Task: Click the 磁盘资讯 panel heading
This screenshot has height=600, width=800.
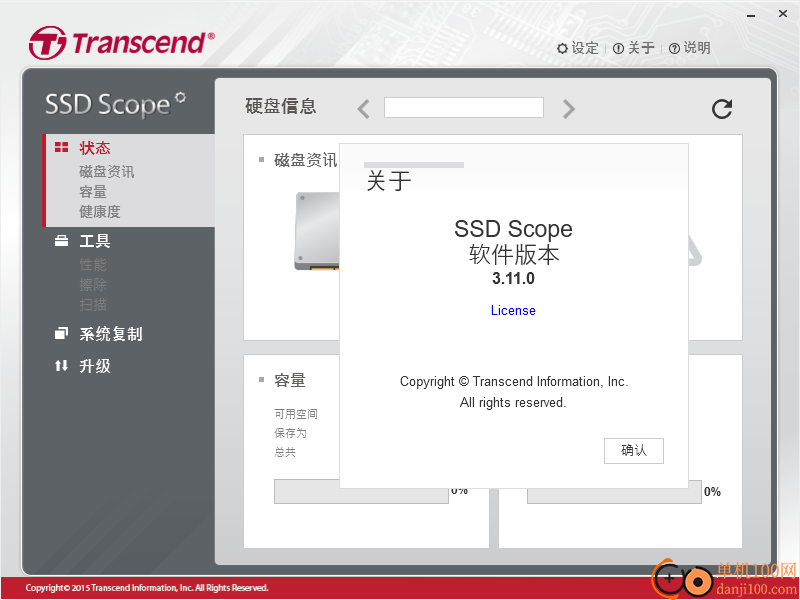Action: point(306,160)
